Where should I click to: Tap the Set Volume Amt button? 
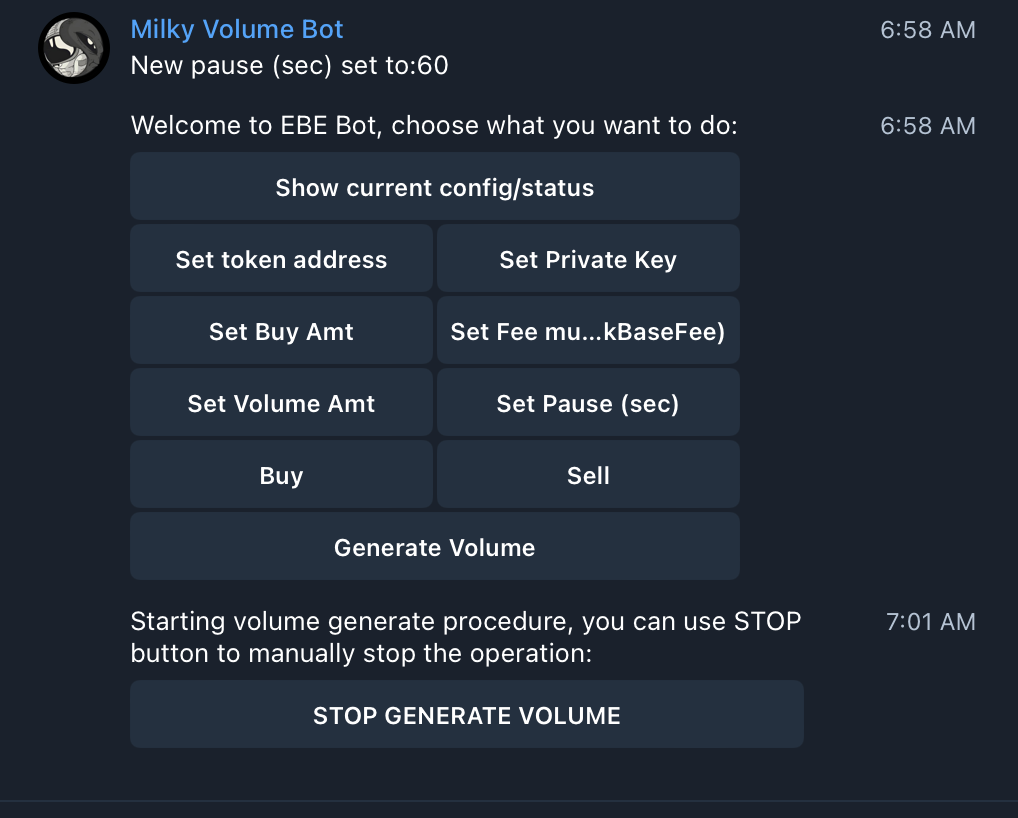(x=281, y=403)
